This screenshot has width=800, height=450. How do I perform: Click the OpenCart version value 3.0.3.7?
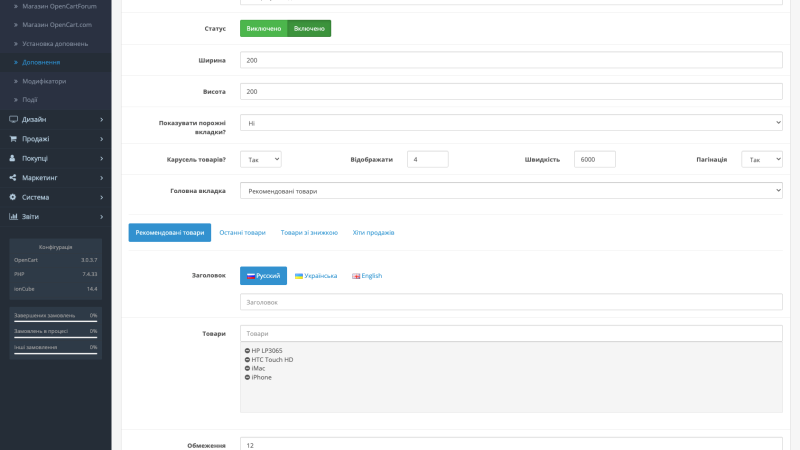point(89,260)
